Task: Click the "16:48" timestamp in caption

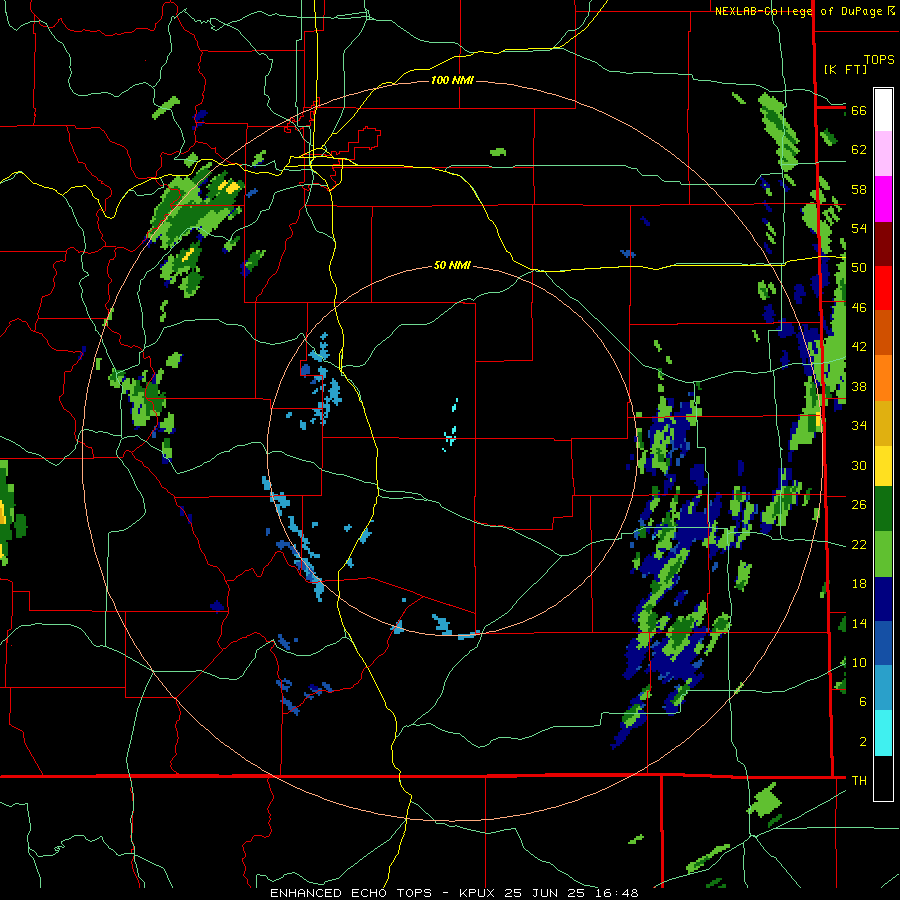Action: coord(616,893)
